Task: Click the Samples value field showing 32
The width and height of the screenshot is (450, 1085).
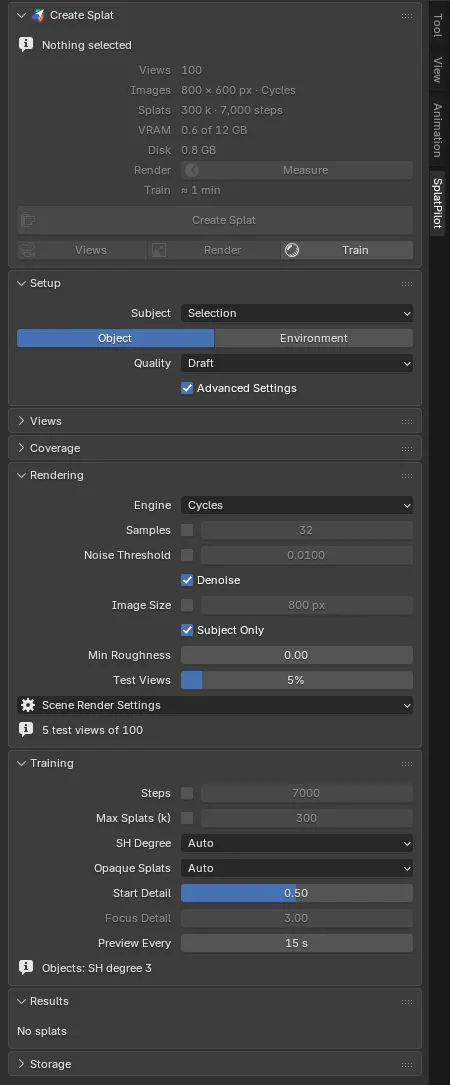Action: 307,530
